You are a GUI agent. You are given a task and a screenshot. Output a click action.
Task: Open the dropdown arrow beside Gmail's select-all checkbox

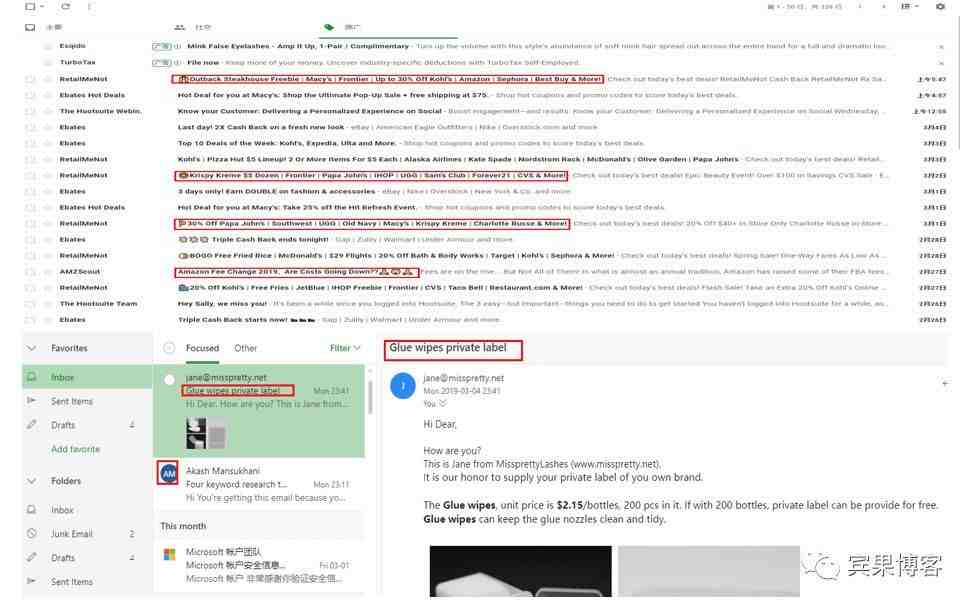42,6
